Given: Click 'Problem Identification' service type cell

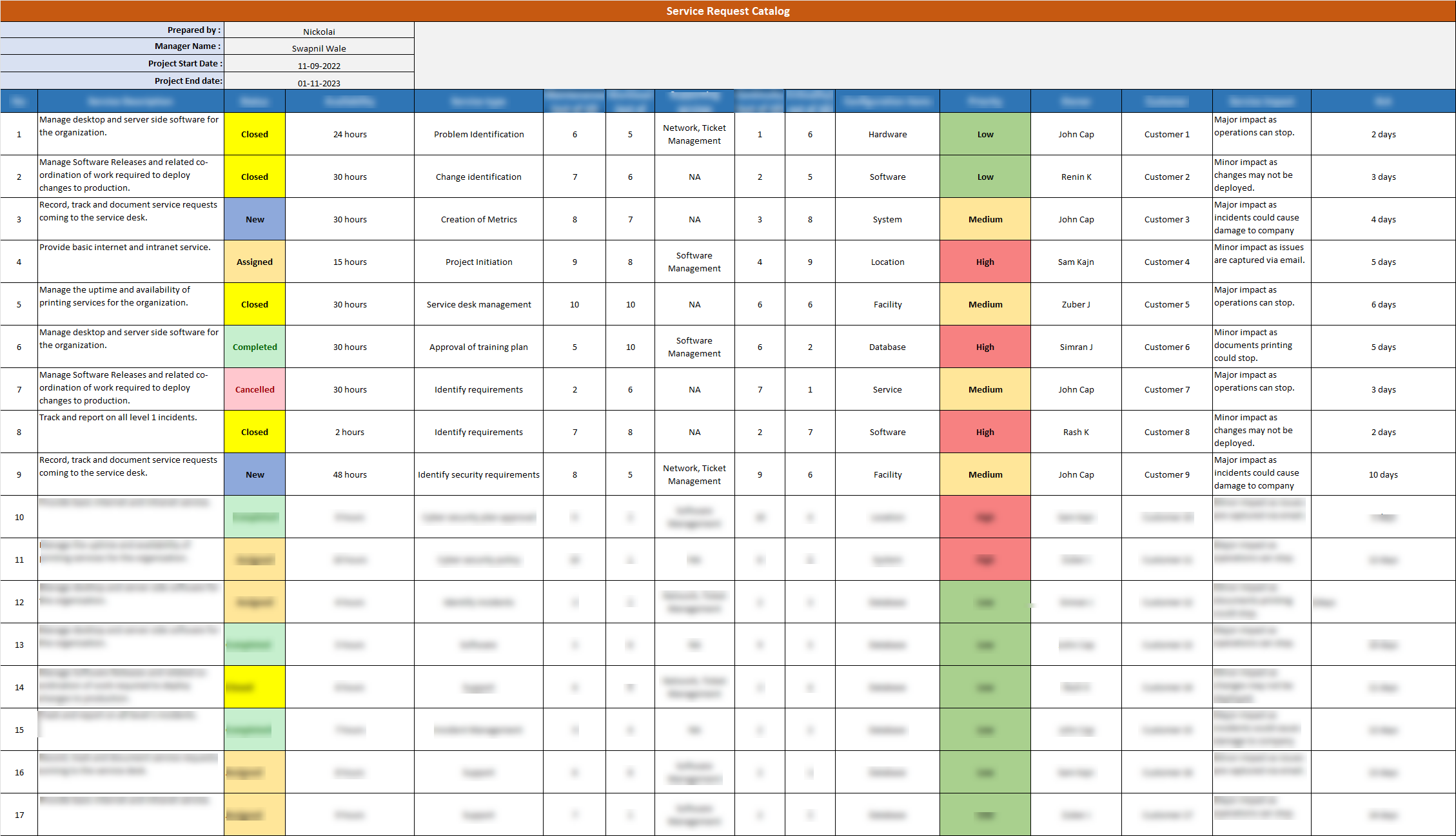Looking at the screenshot, I should [x=478, y=134].
